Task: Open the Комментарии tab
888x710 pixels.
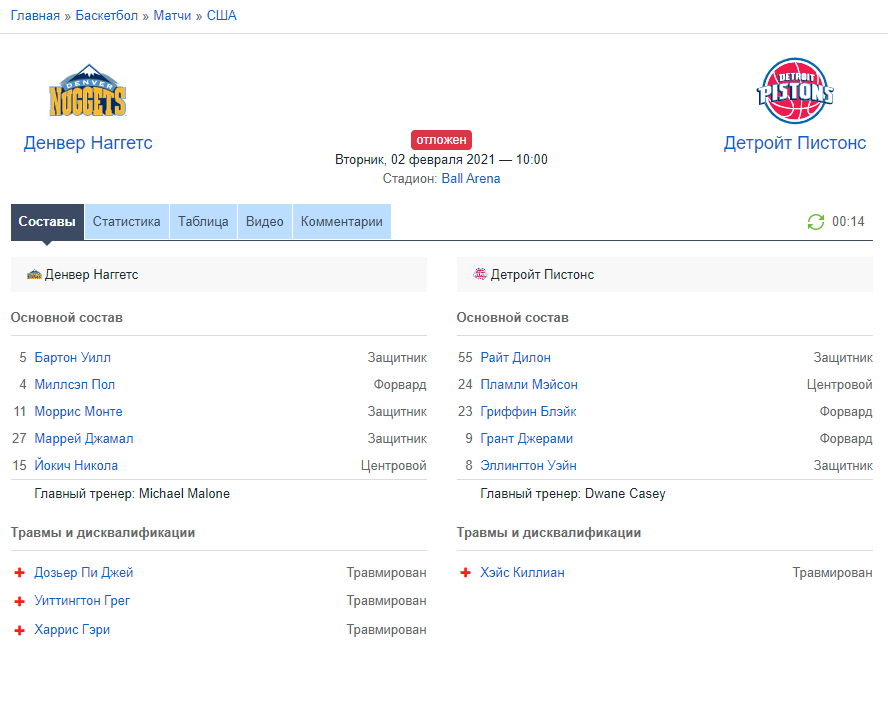Action: point(342,222)
